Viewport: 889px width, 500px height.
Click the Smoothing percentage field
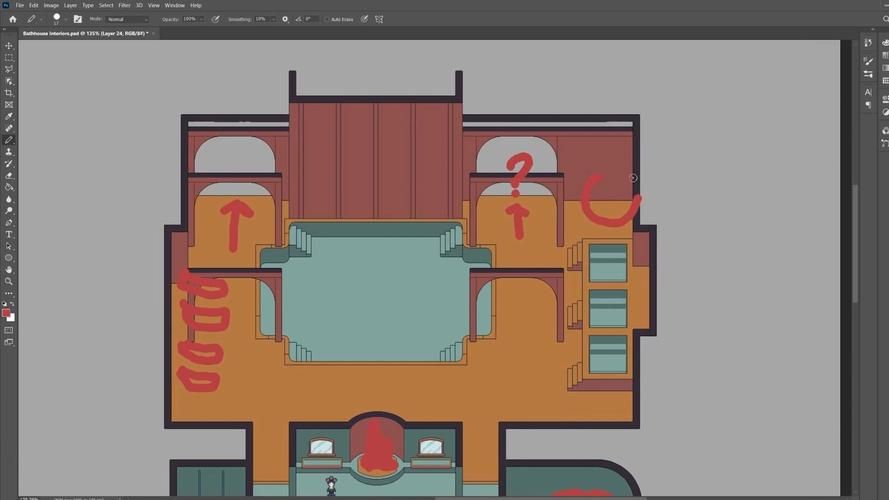click(x=261, y=19)
